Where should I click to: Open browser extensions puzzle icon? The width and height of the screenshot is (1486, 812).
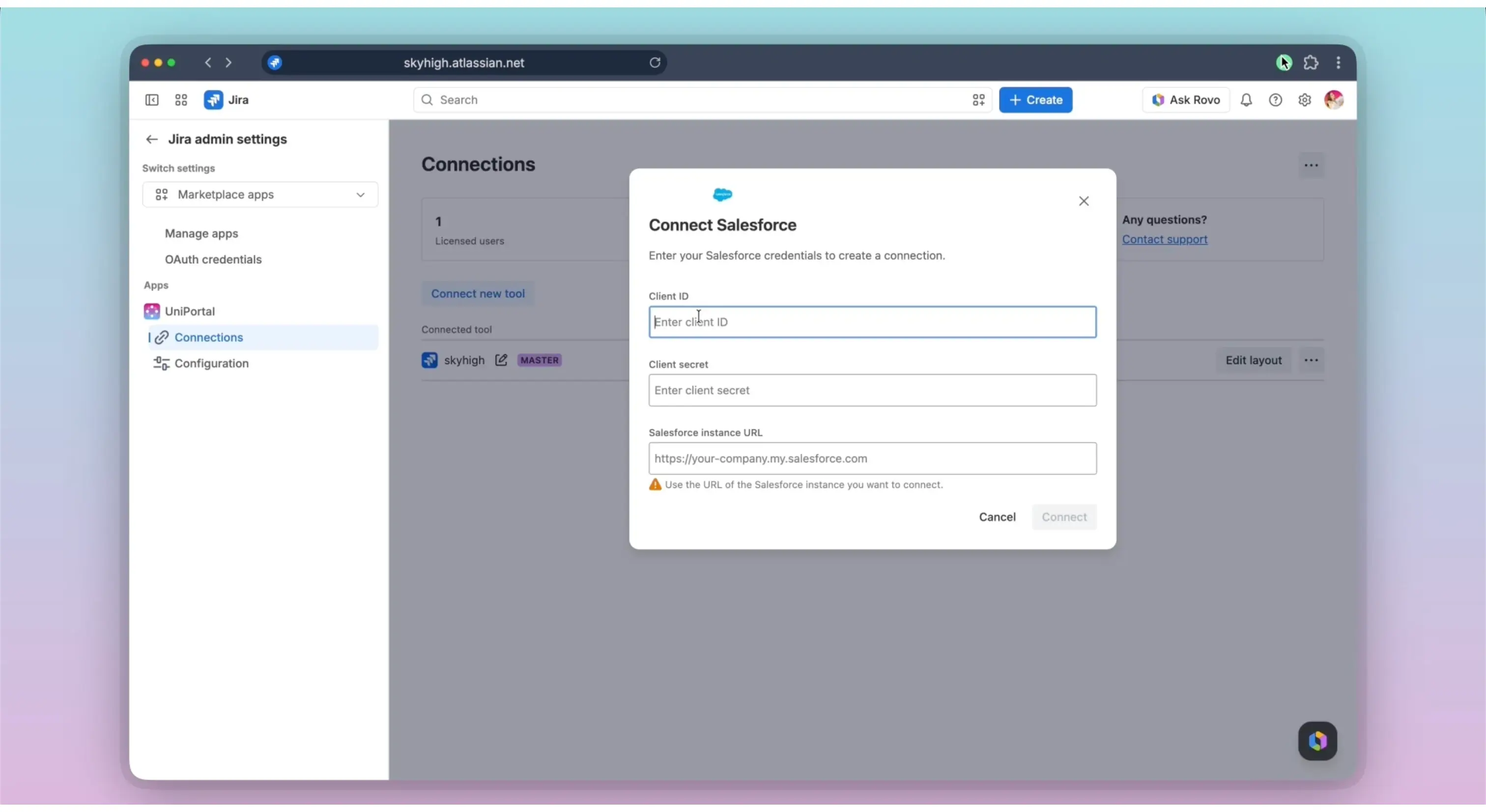coord(1311,63)
